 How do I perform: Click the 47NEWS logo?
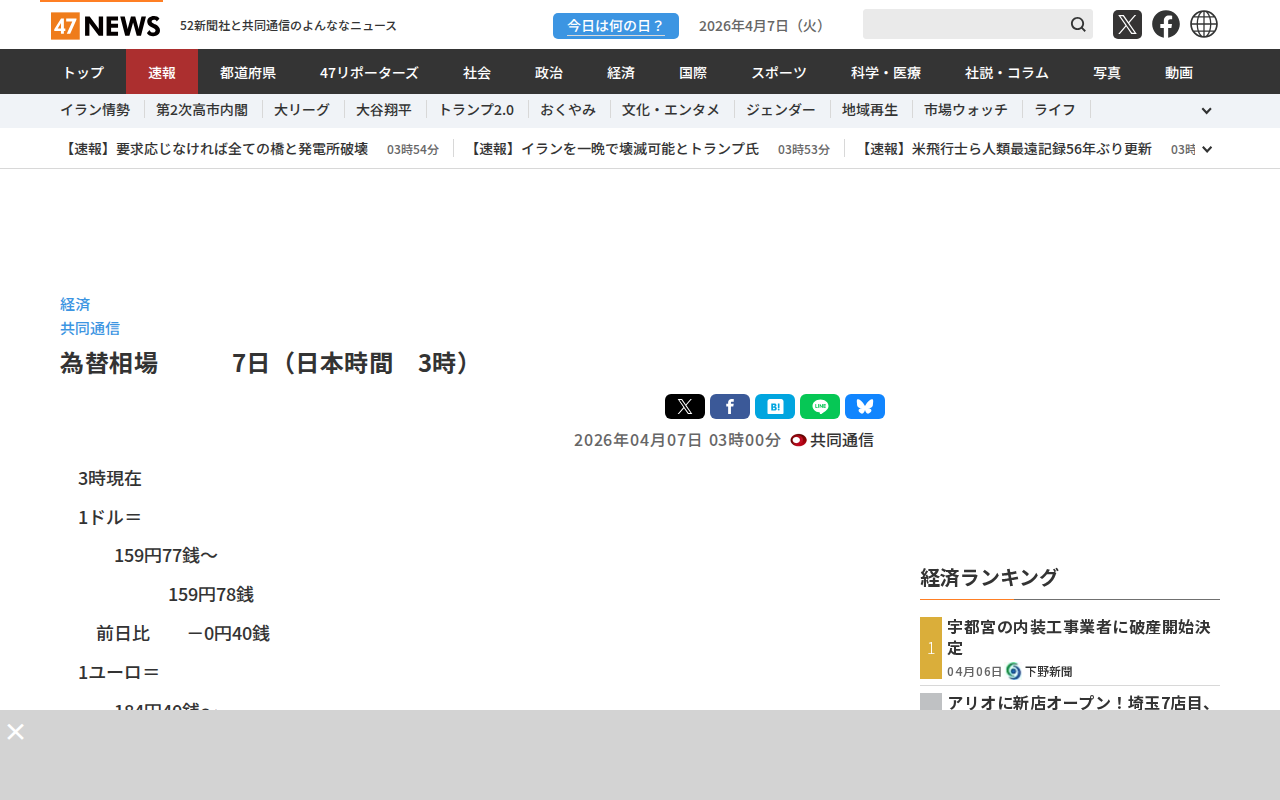coord(105,25)
